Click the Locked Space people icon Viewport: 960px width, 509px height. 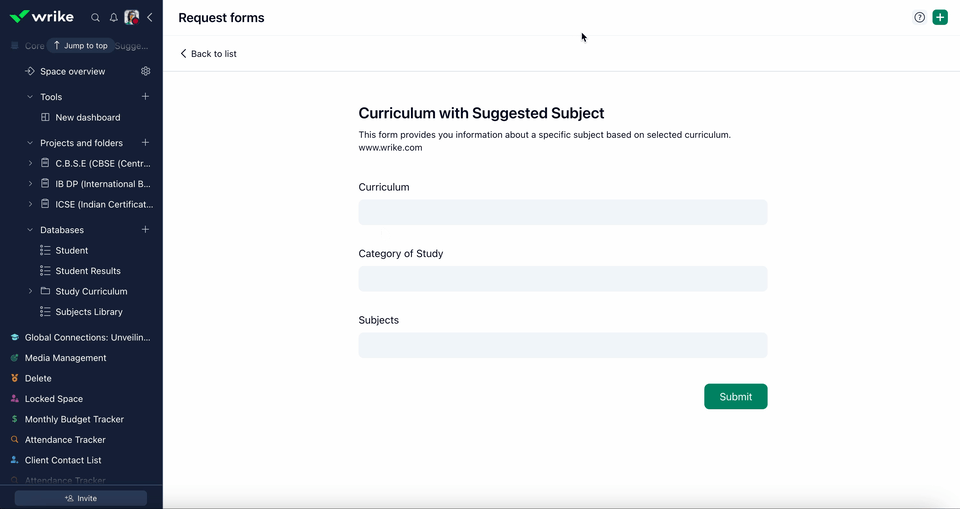[x=15, y=399]
